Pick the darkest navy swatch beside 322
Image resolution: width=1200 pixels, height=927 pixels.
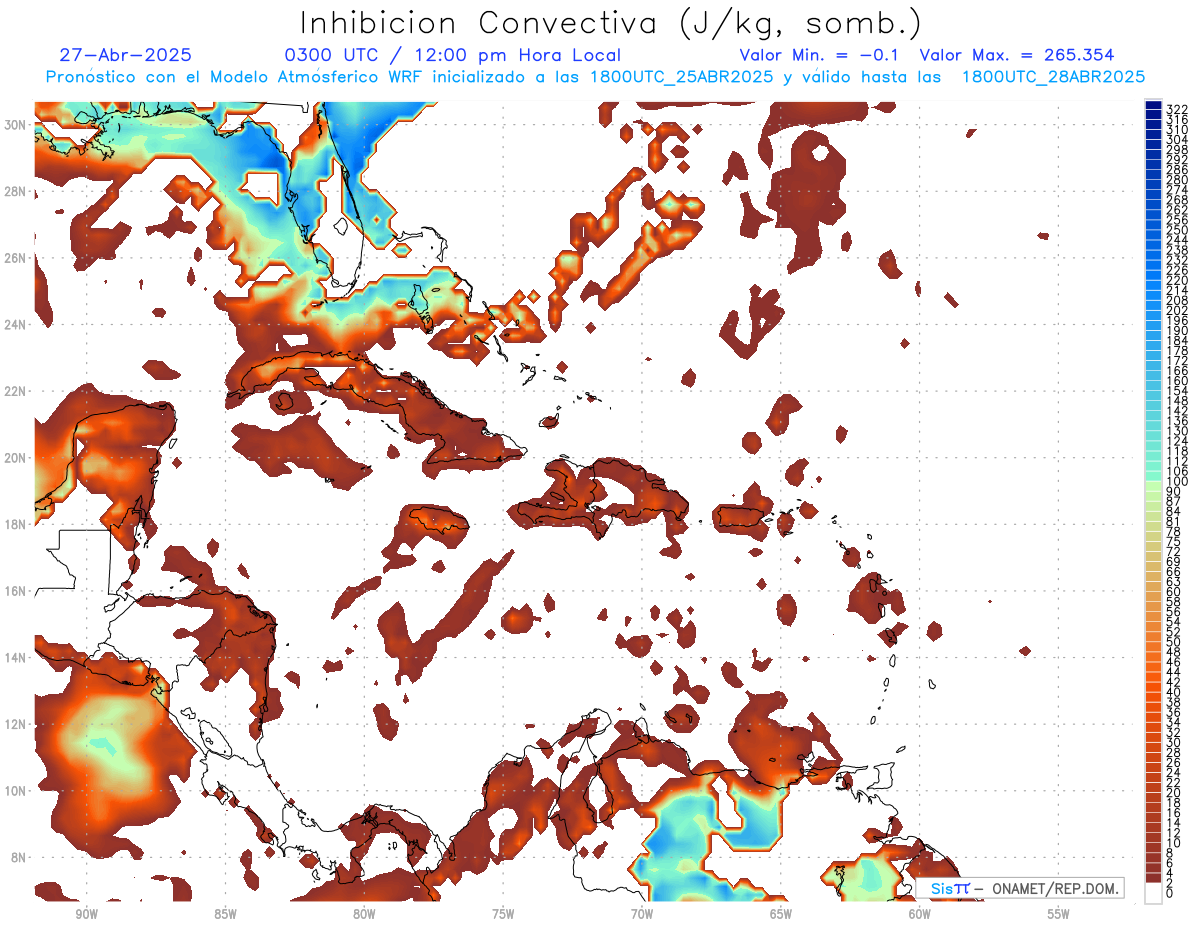1153,105
